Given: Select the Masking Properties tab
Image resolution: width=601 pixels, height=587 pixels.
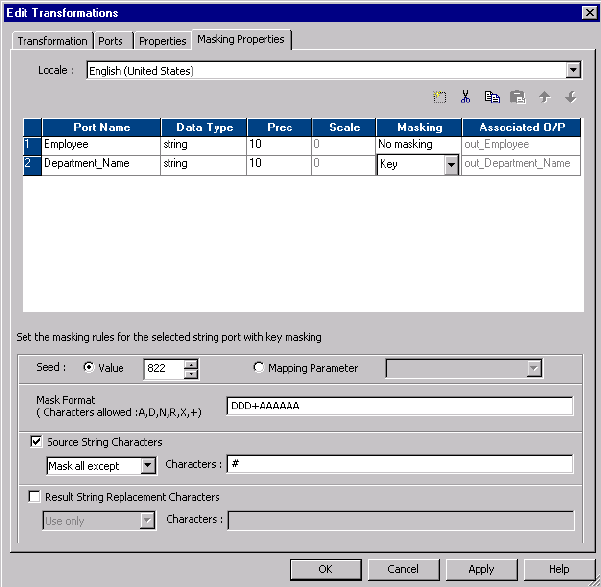Looking at the screenshot, I should pos(241,39).
